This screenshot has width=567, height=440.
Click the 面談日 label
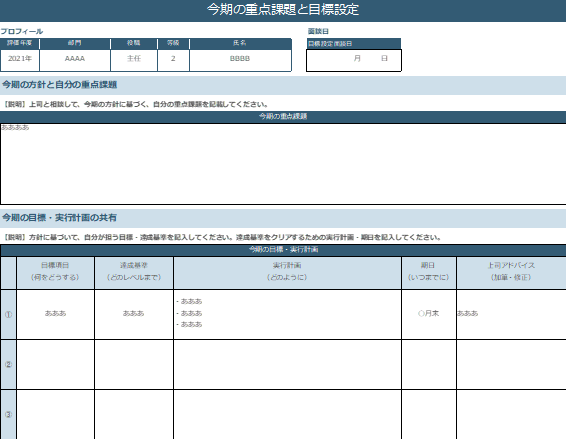(x=318, y=31)
